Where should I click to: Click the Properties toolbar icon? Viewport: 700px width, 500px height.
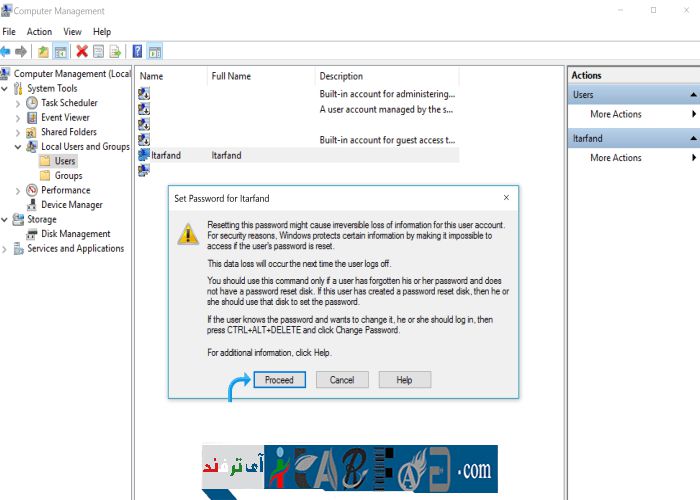click(x=99, y=51)
